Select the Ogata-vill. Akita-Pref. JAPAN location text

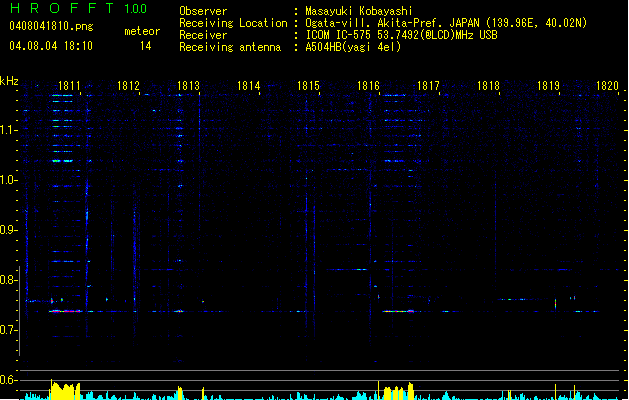(x=446, y=23)
